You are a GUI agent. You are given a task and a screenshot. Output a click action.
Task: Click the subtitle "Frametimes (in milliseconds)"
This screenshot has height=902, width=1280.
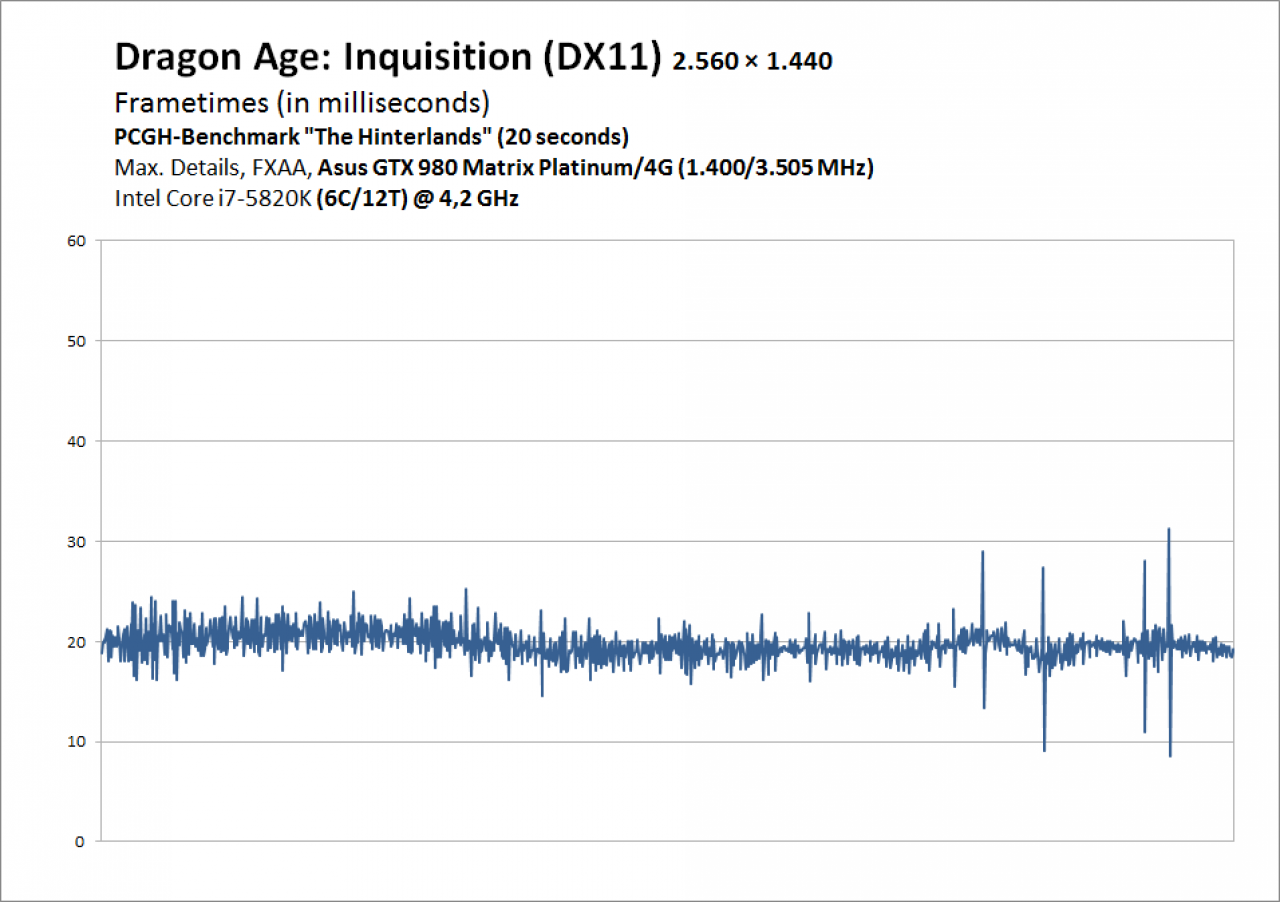coord(301,103)
